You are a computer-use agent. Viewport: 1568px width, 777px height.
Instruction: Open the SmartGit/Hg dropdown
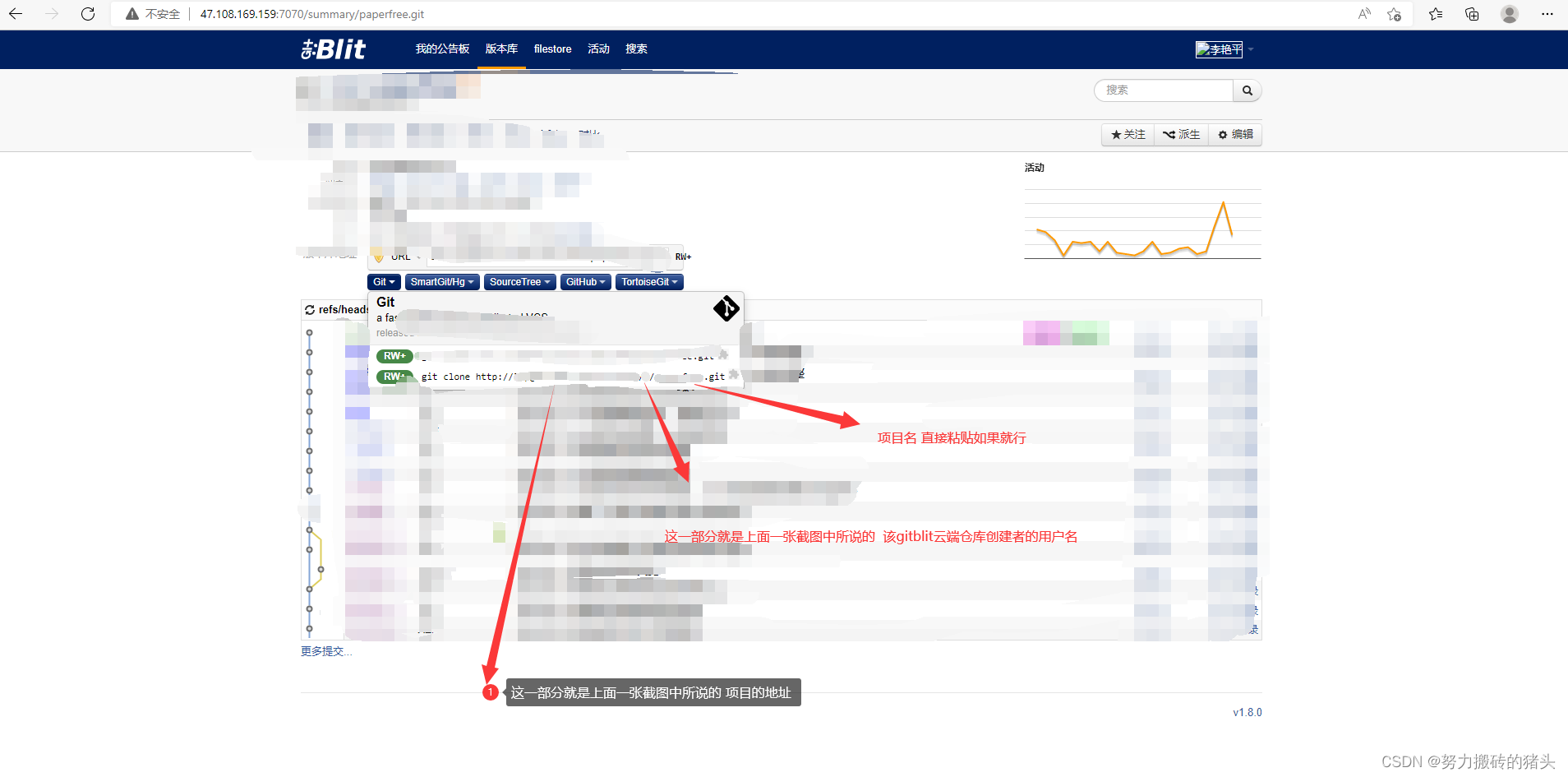click(x=442, y=282)
